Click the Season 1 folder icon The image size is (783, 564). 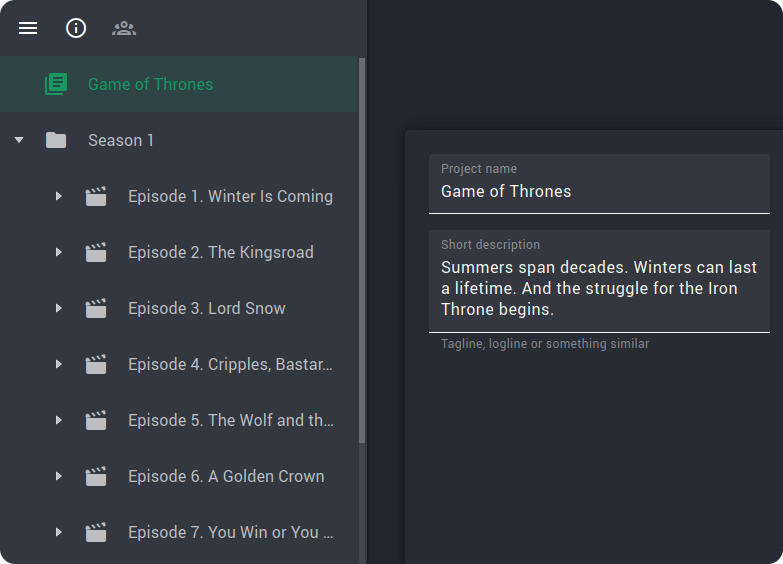click(56, 140)
